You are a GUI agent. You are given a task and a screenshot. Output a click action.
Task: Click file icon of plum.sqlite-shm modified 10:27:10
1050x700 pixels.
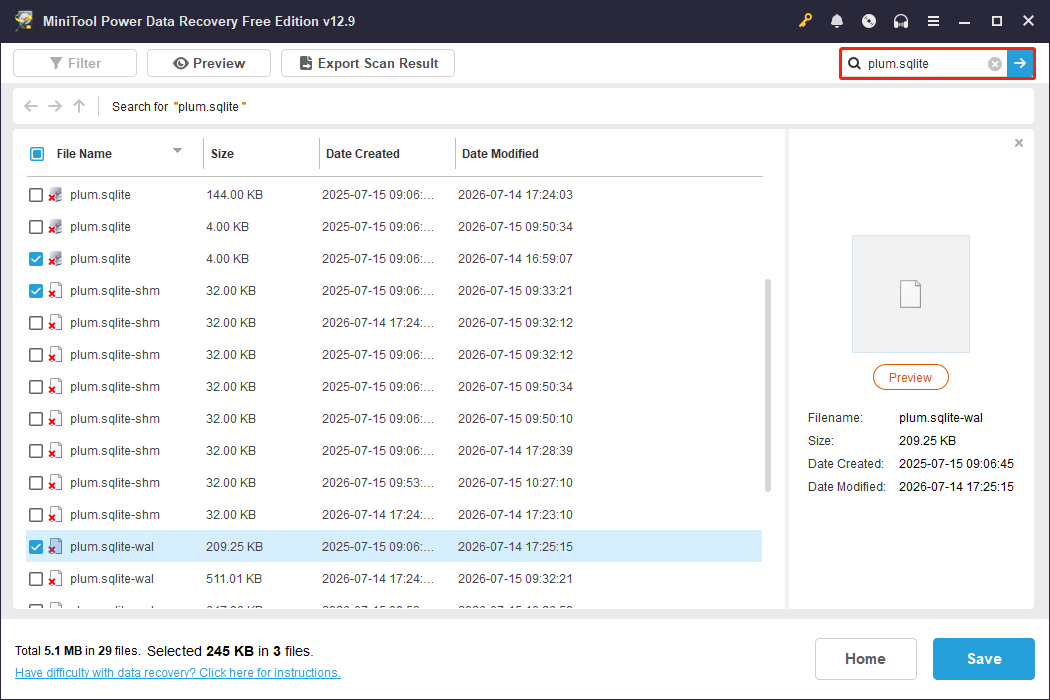pos(56,483)
